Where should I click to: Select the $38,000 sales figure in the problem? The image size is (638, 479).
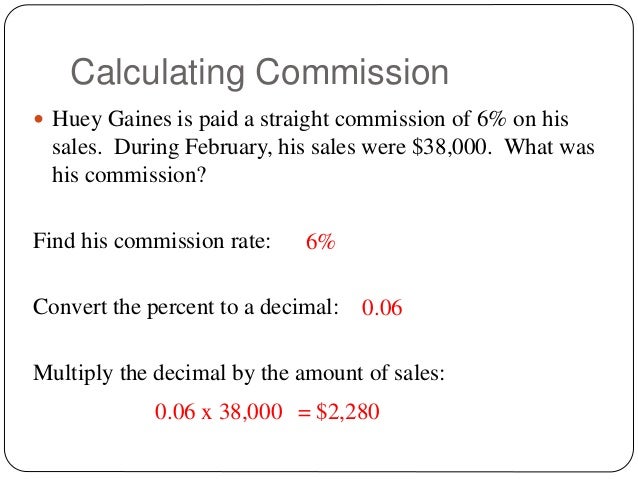pos(449,147)
